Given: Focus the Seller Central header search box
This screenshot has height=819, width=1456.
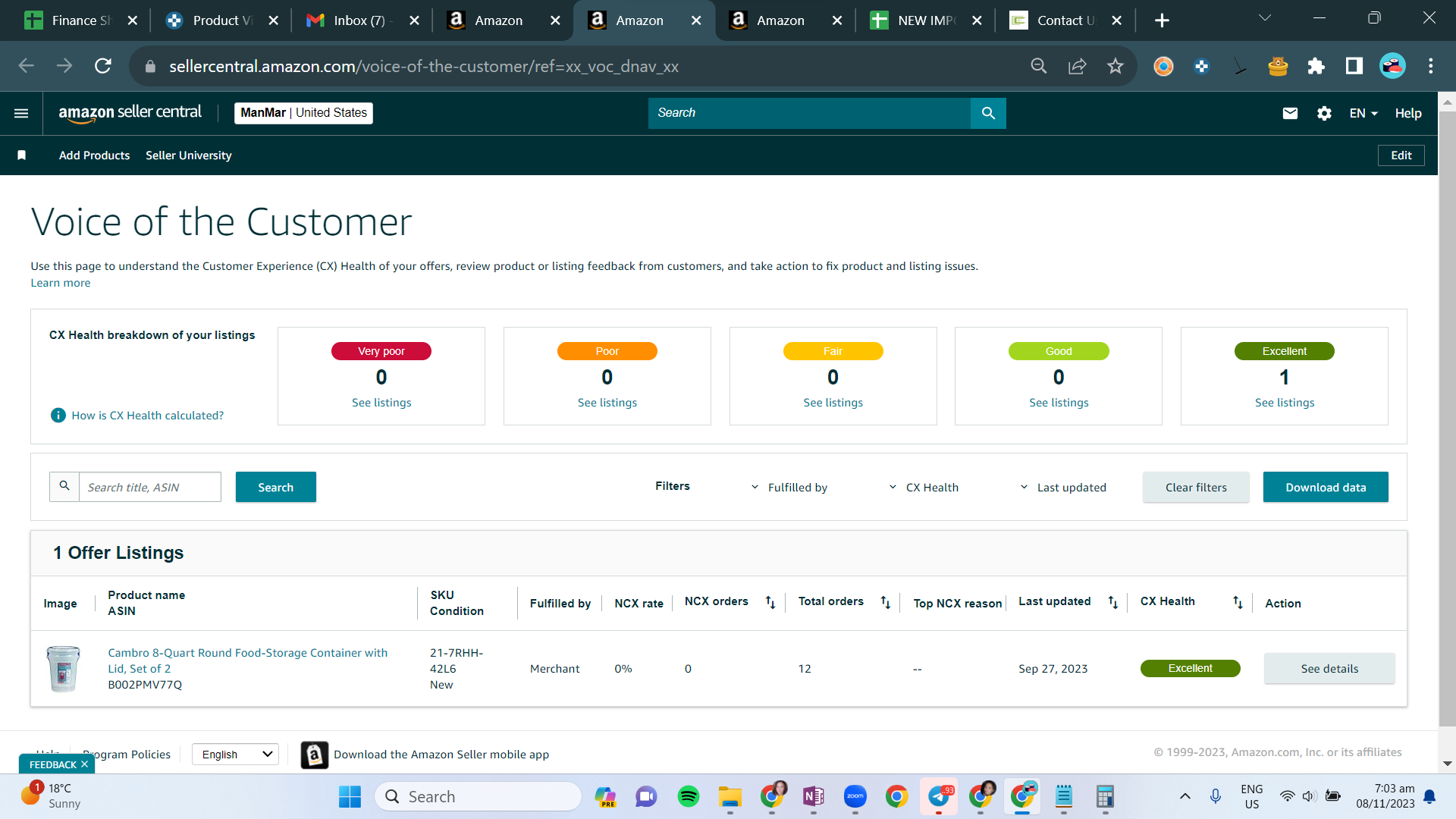Looking at the screenshot, I should click(x=809, y=113).
